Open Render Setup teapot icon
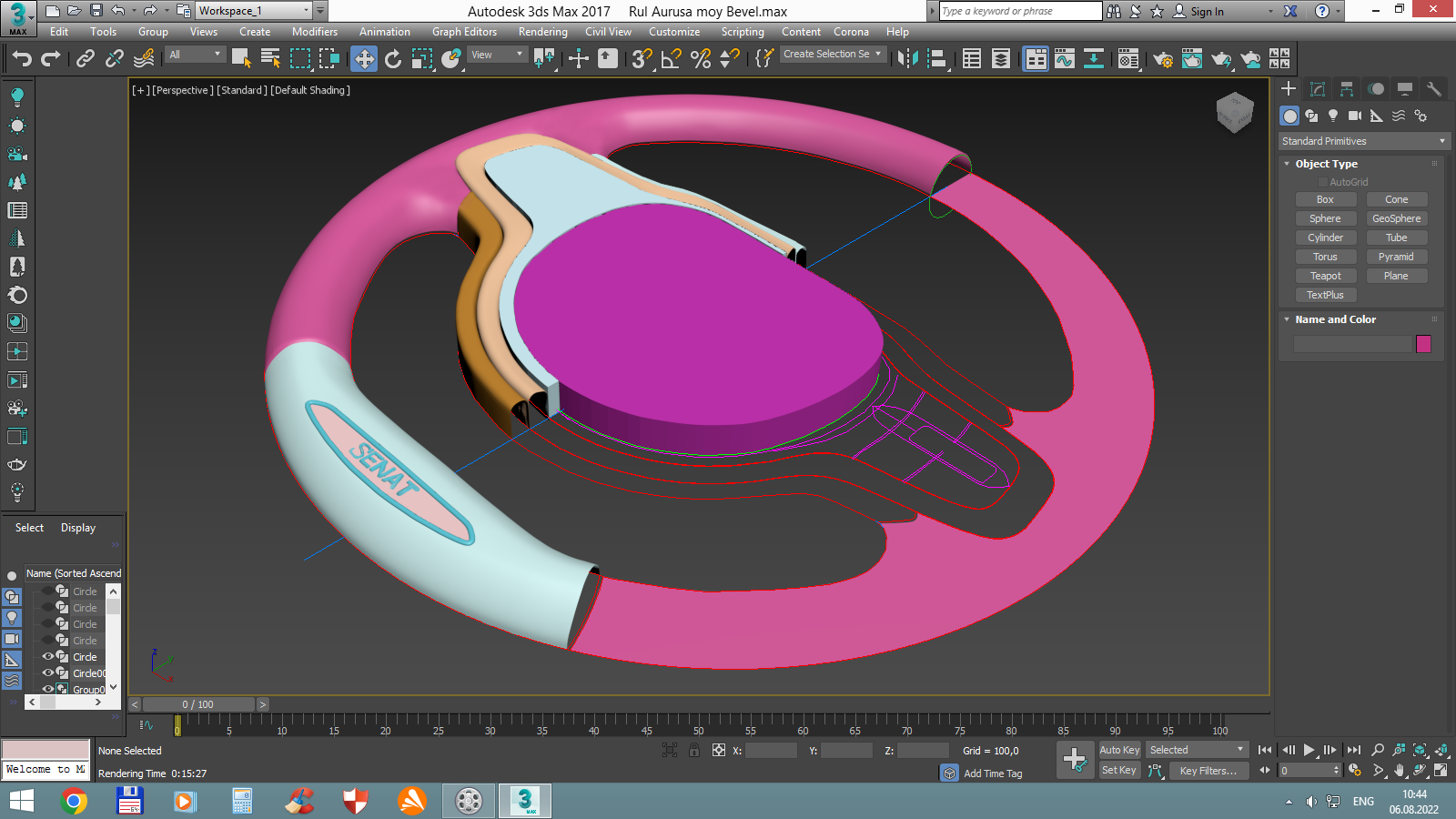The height and width of the screenshot is (819, 1456). (x=1163, y=58)
